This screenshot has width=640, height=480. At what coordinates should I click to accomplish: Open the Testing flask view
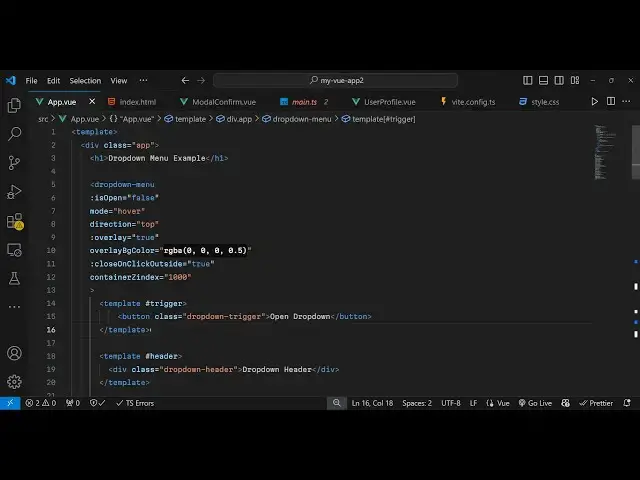click(14, 279)
